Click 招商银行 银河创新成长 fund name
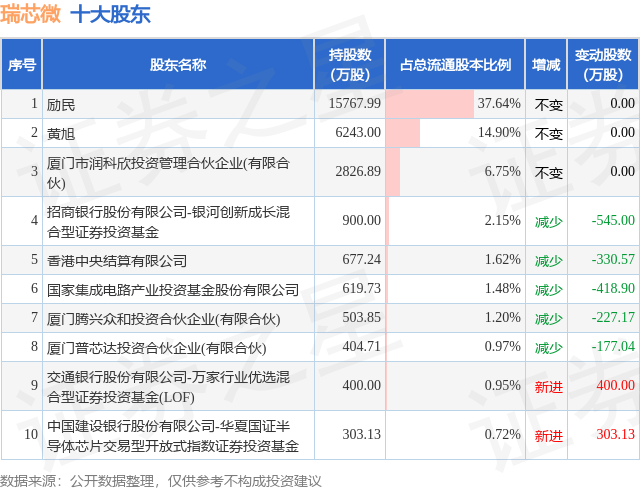This screenshot has height=490, width=640. 168,222
